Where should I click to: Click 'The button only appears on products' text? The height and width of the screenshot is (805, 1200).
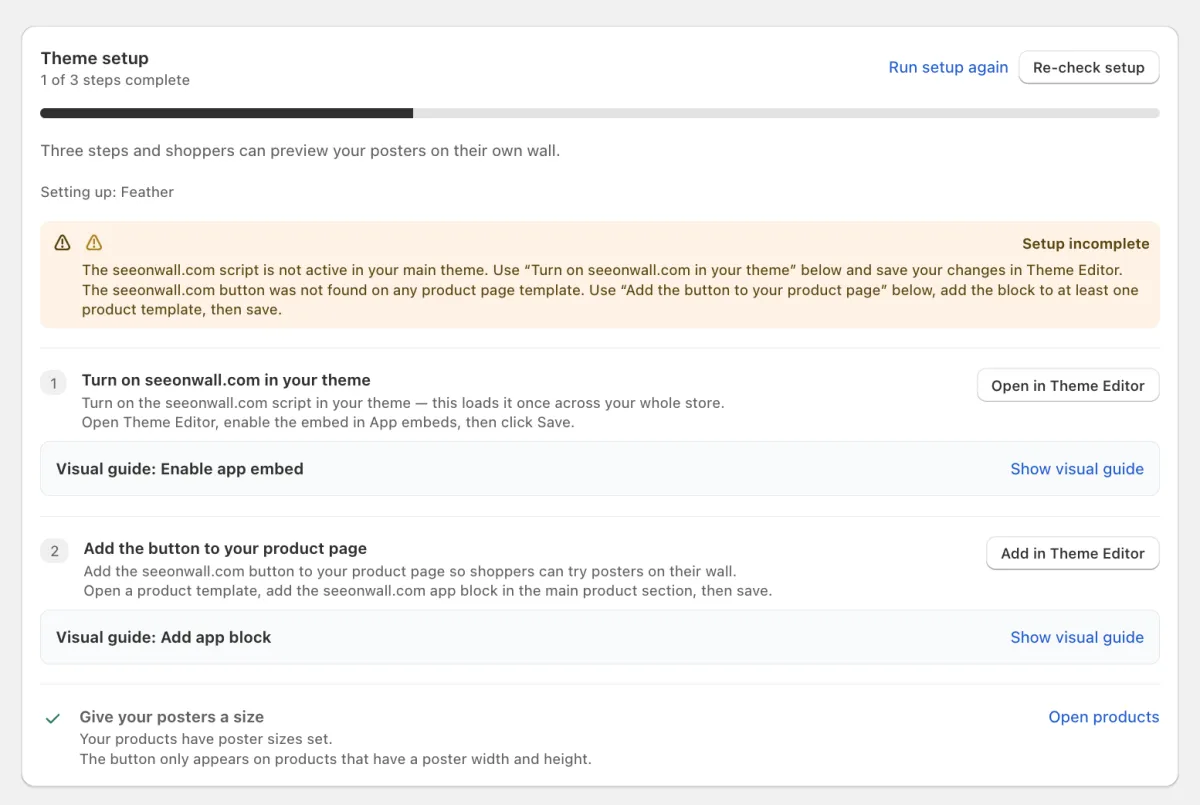click(x=336, y=759)
